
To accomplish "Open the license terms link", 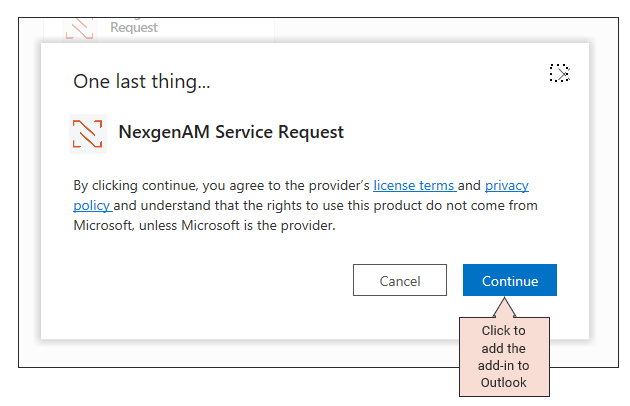I will [413, 186].
